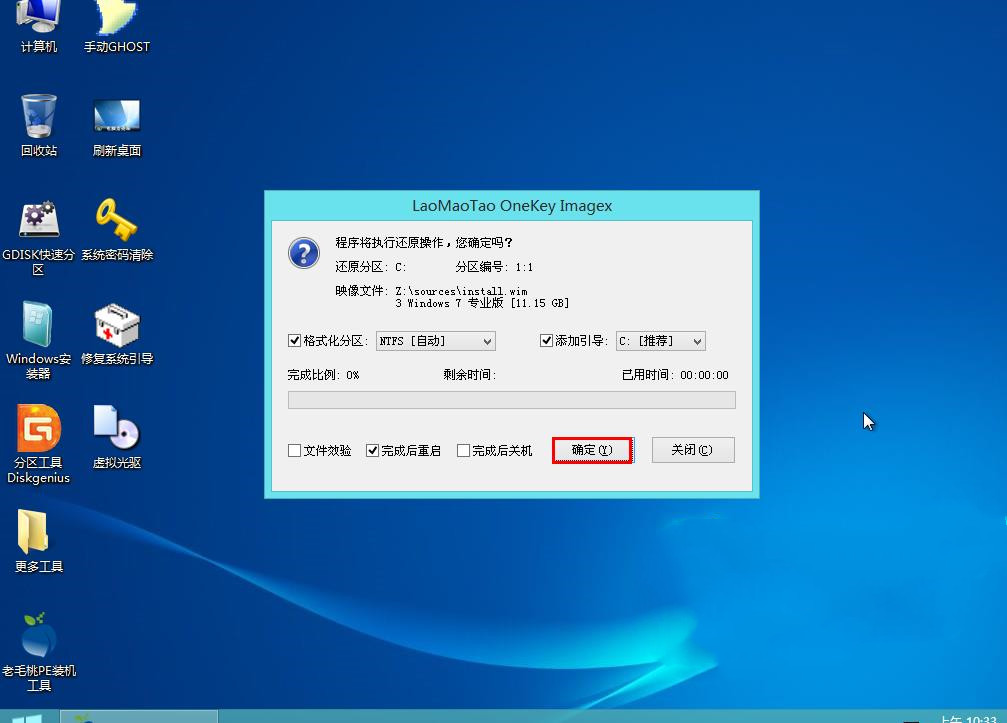Click the LaoMaoTao OneKey Imagex title bar
The image size is (1007, 723).
tap(512, 206)
